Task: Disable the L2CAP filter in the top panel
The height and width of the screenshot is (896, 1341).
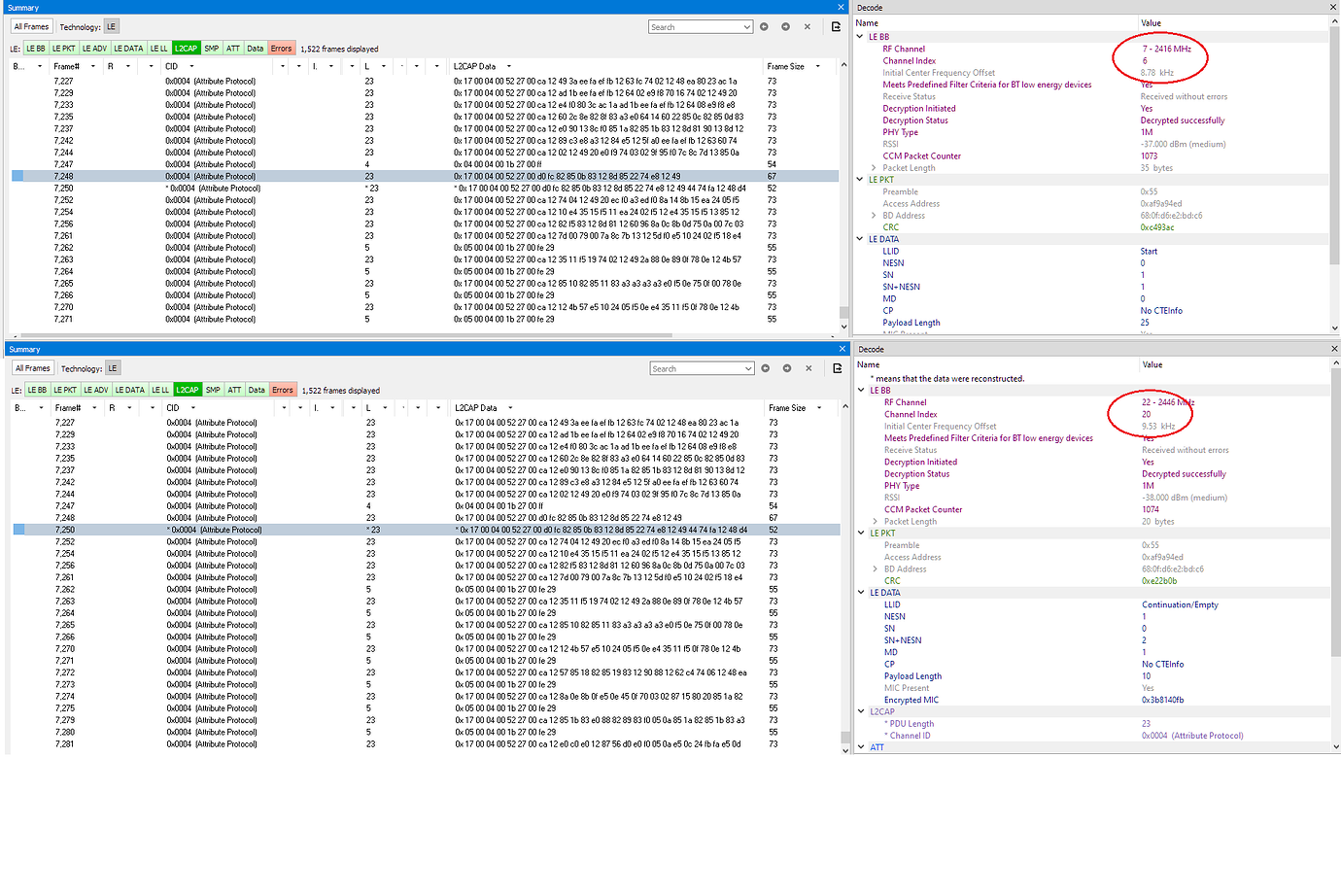Action: (185, 48)
